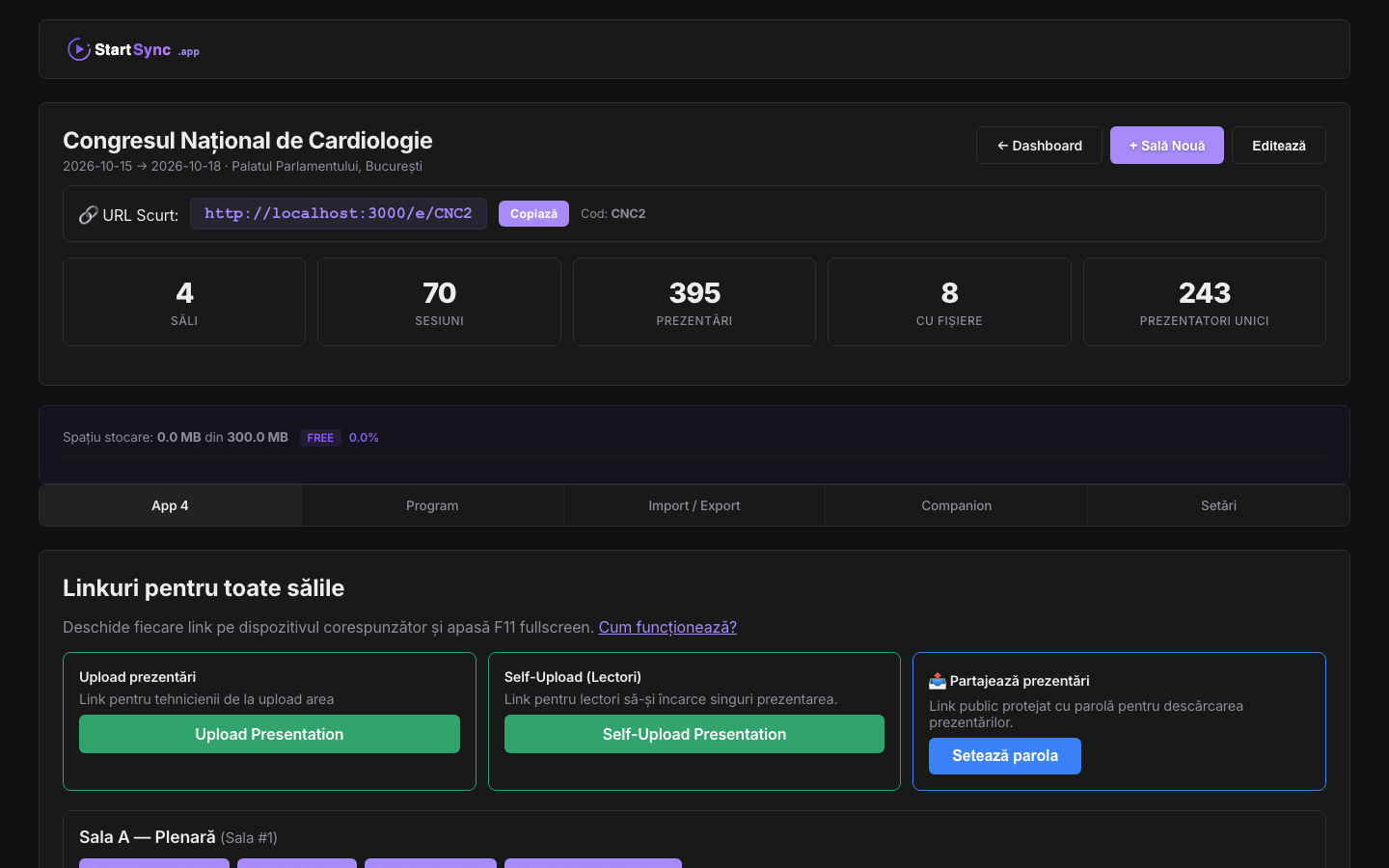
Task: Switch to the App 4 tab
Action: 171,505
